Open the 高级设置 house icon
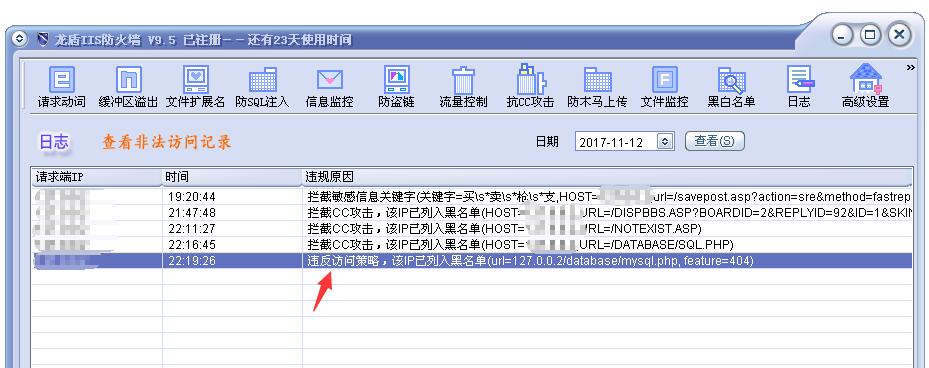929x368 pixels. [866, 87]
